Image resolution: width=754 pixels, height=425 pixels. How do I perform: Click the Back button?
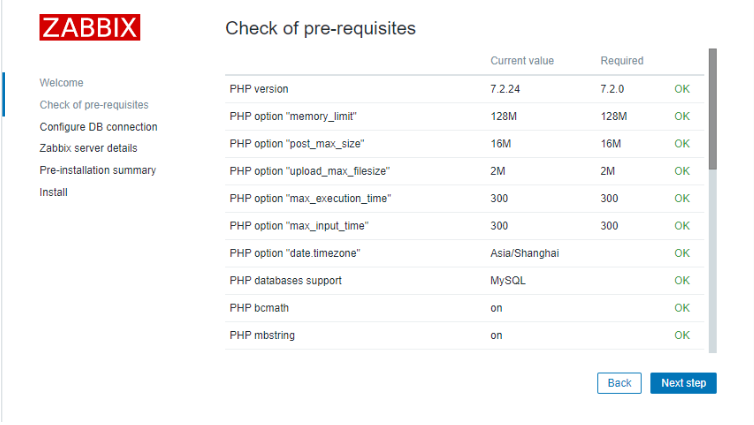[619, 383]
